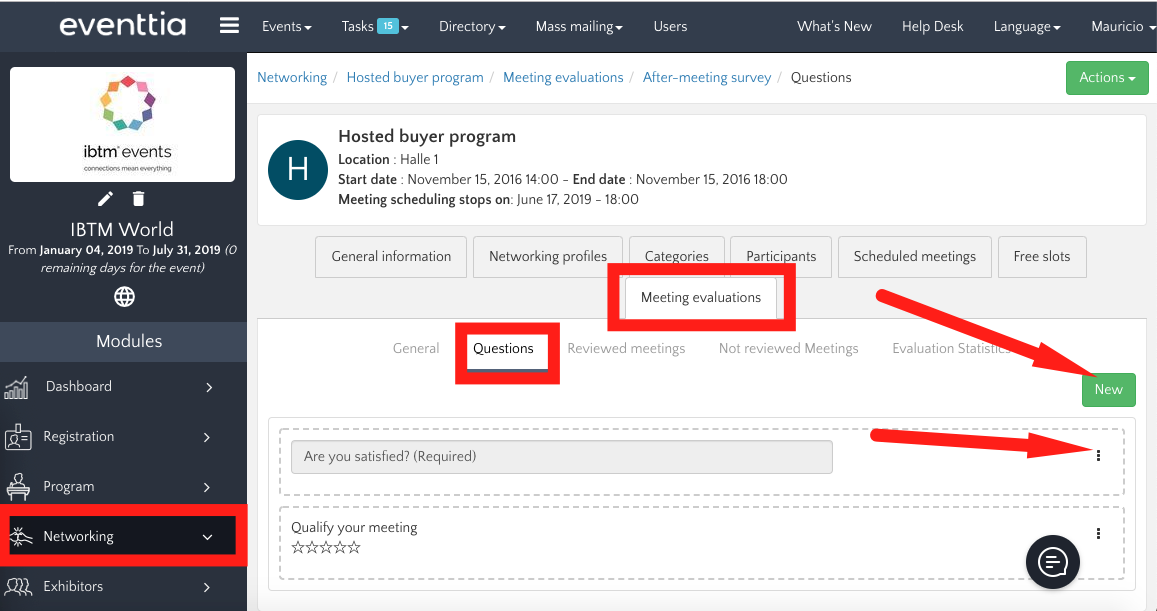Click the Dashboard chart icon in sidebar
This screenshot has height=611, width=1157.
click(17, 387)
